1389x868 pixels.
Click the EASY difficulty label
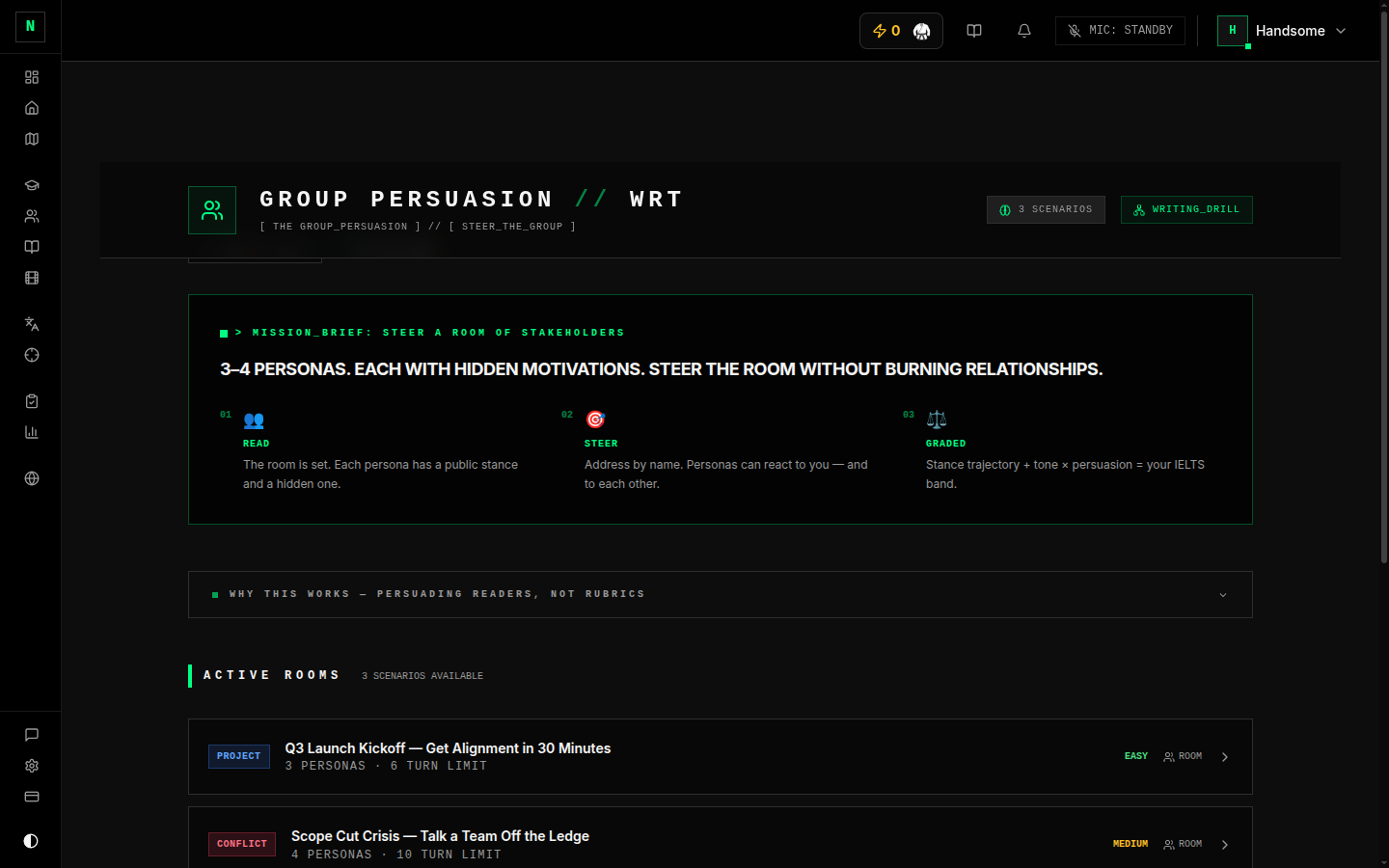(1136, 756)
